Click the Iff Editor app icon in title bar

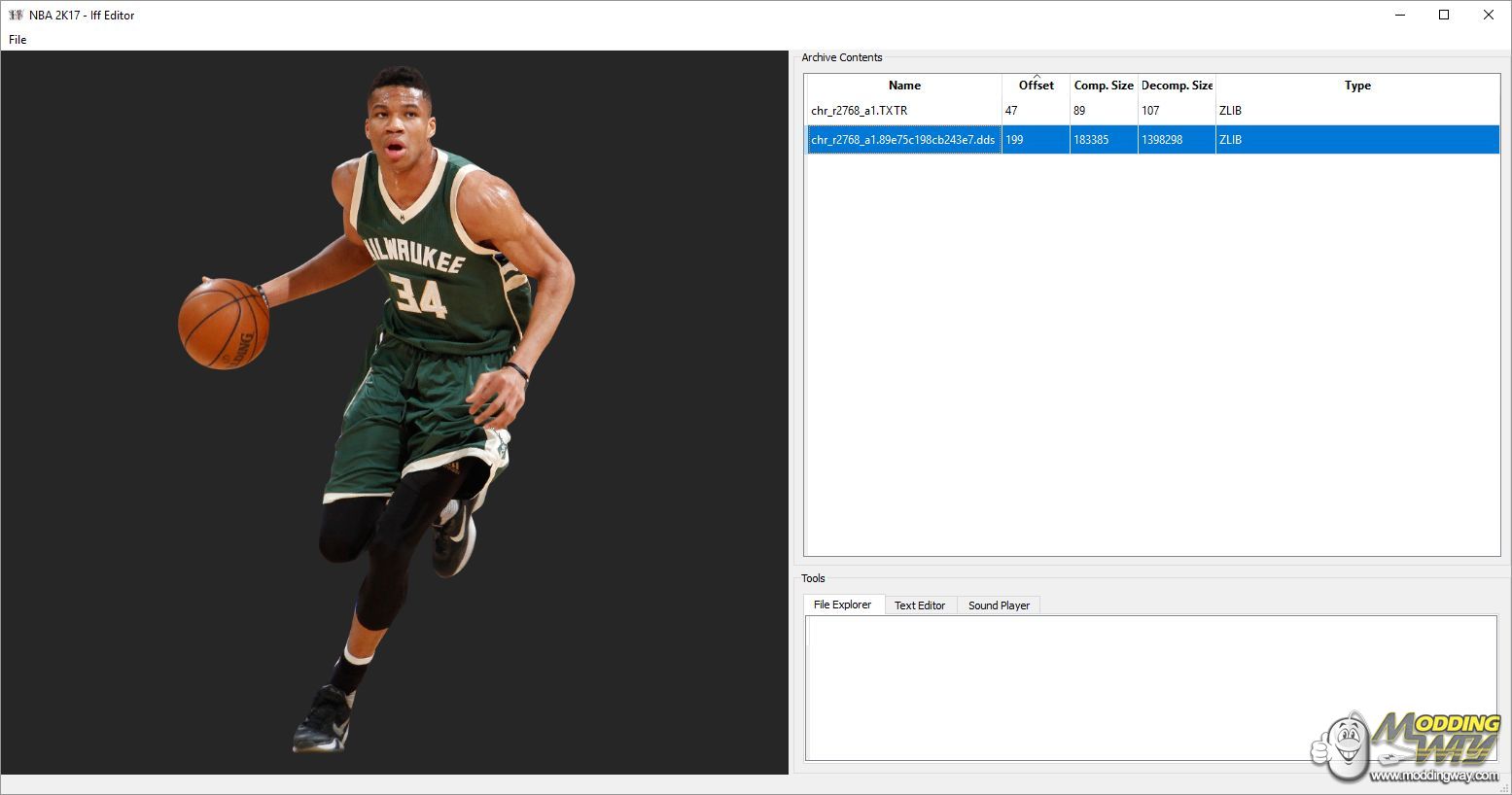16,15
